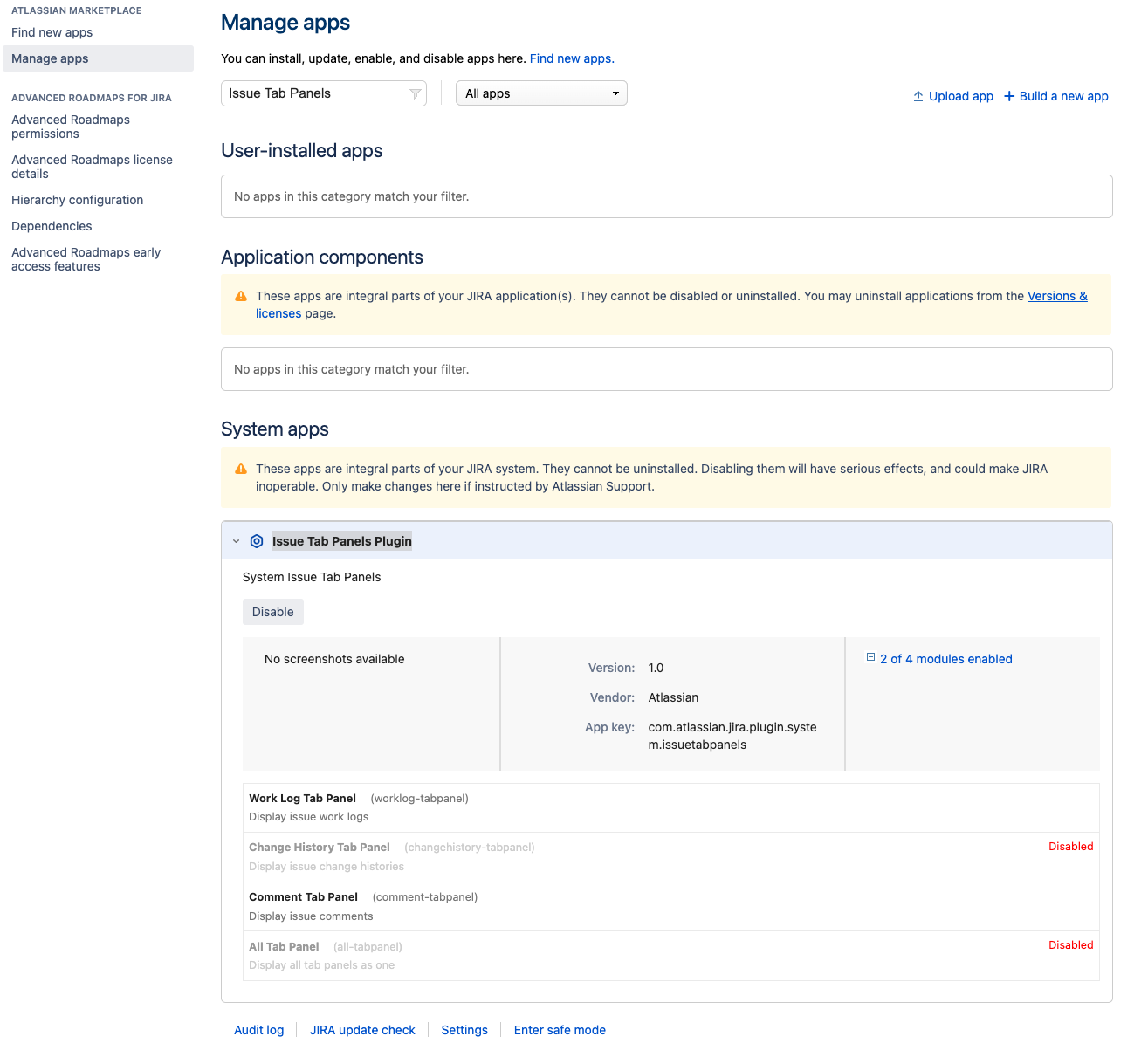Viewport: 1148px width, 1057px height.
Task: Click the (worklog-tabpanel) module key
Action: pyautogui.click(x=420, y=799)
